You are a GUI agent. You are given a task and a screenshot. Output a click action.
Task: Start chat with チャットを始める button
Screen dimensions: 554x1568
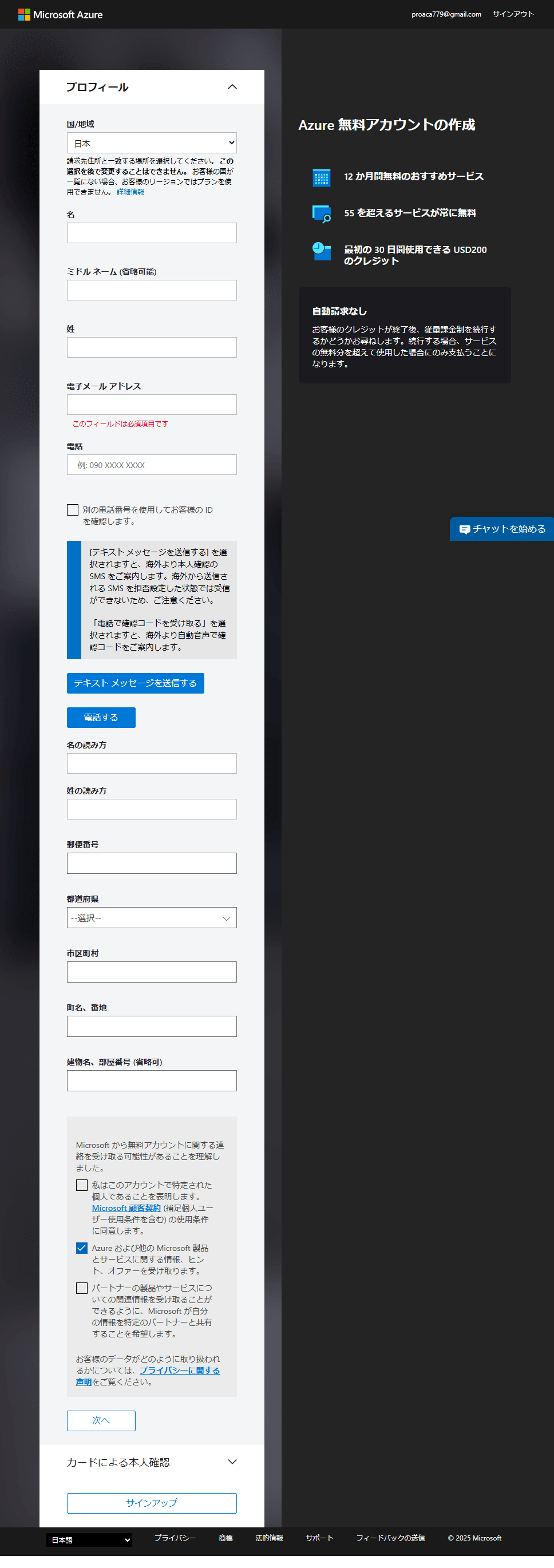(x=502, y=529)
